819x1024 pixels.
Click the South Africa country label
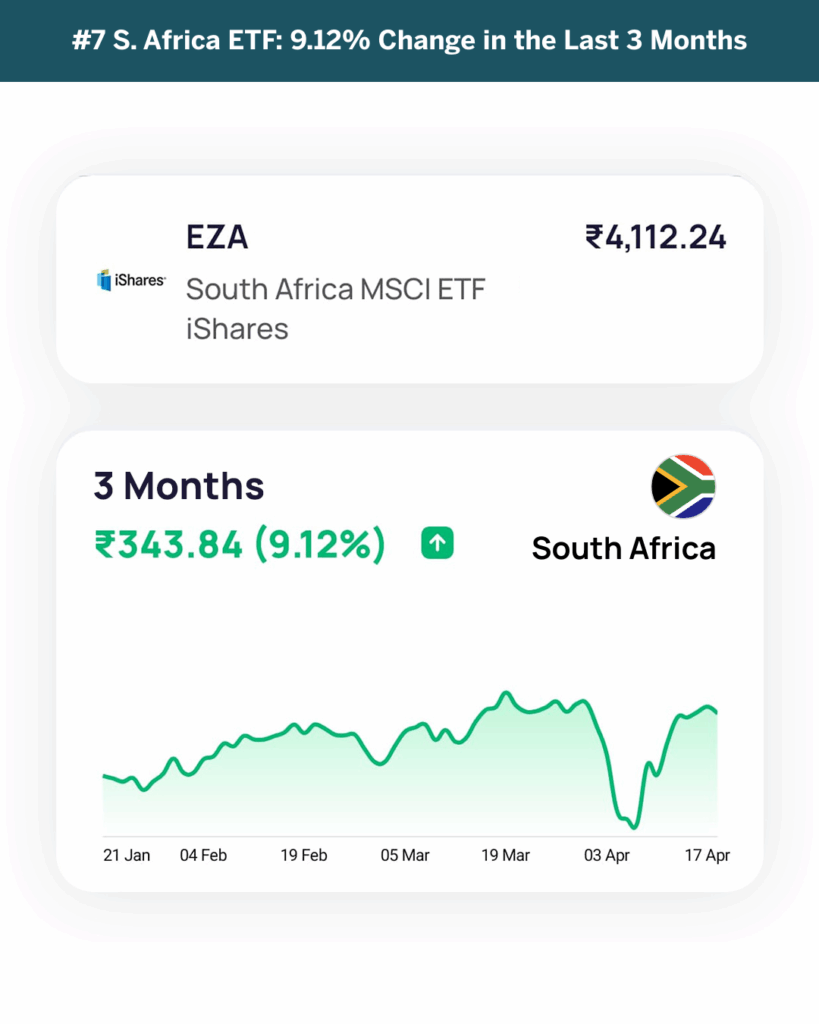click(x=624, y=548)
